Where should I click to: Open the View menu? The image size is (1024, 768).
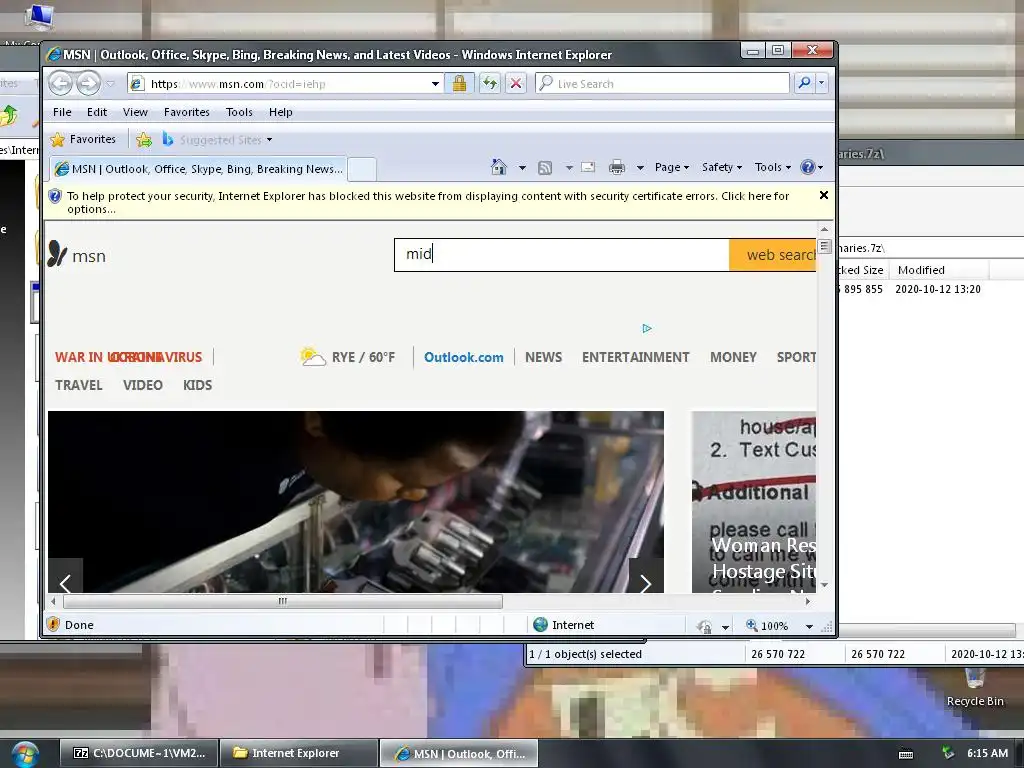(135, 112)
